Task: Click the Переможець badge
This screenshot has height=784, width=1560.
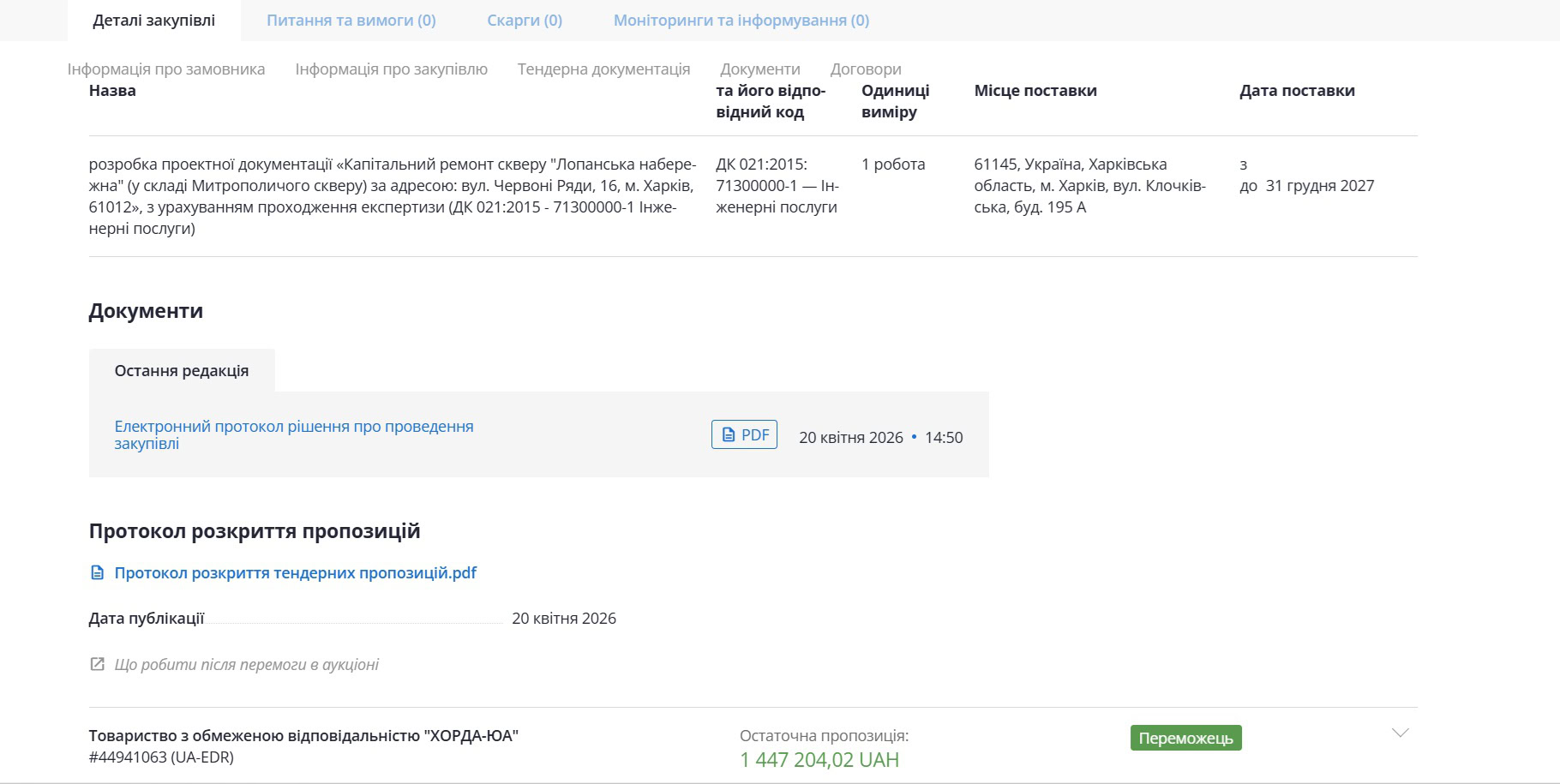Action: point(1185,739)
